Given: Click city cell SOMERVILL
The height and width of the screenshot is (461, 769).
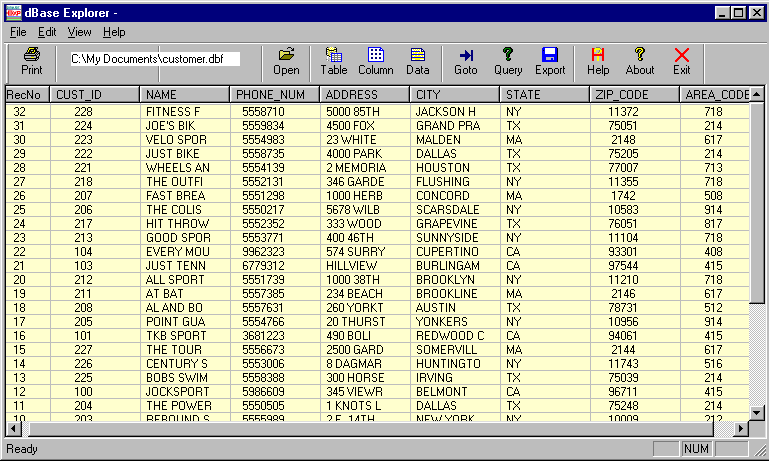Looking at the screenshot, I should (x=455, y=350).
